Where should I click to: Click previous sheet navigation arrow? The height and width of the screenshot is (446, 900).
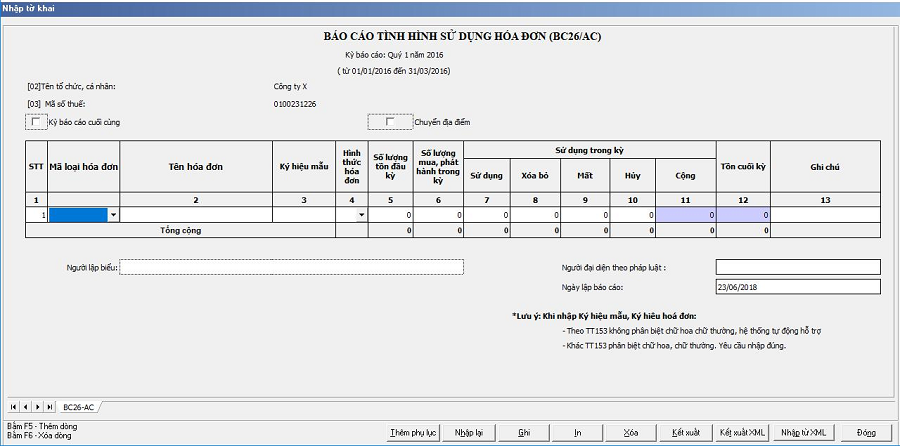tap(25, 407)
